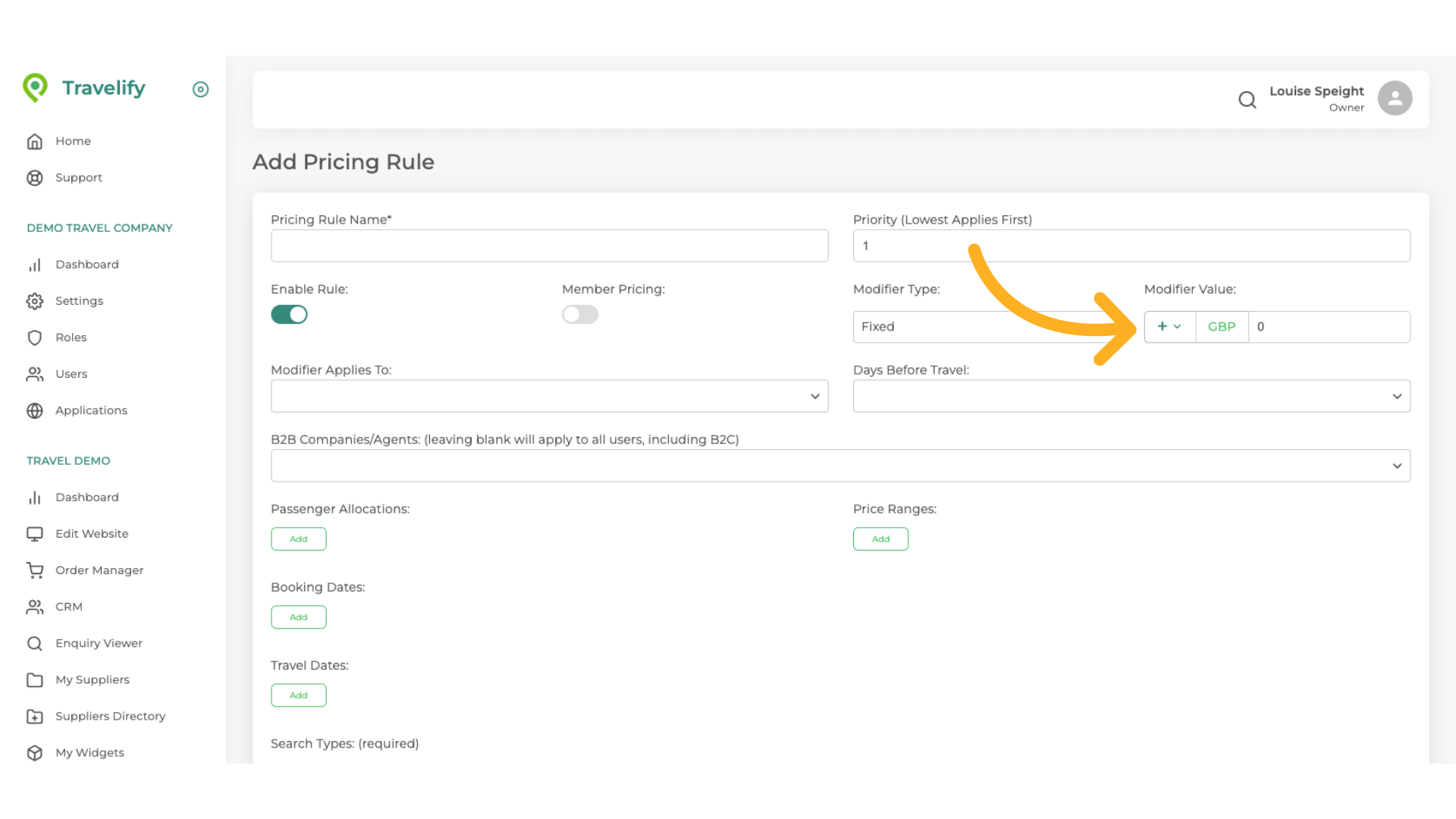Add a Passenger Allocation

click(x=299, y=539)
